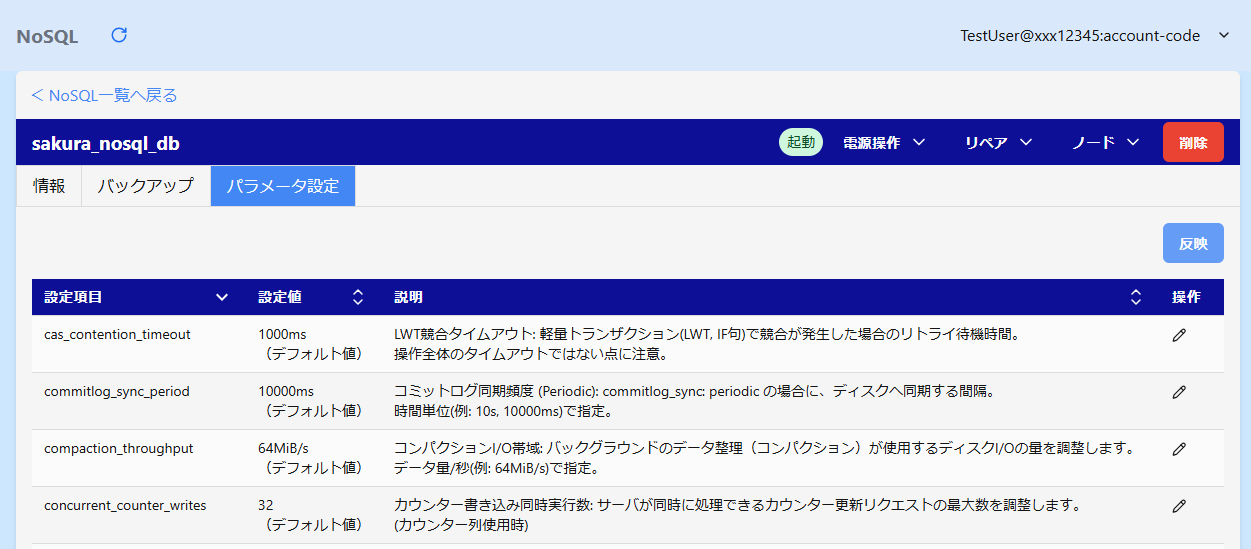This screenshot has height=549, width=1251.
Task: Select the パラメータ設定 tab
Action: (282, 186)
